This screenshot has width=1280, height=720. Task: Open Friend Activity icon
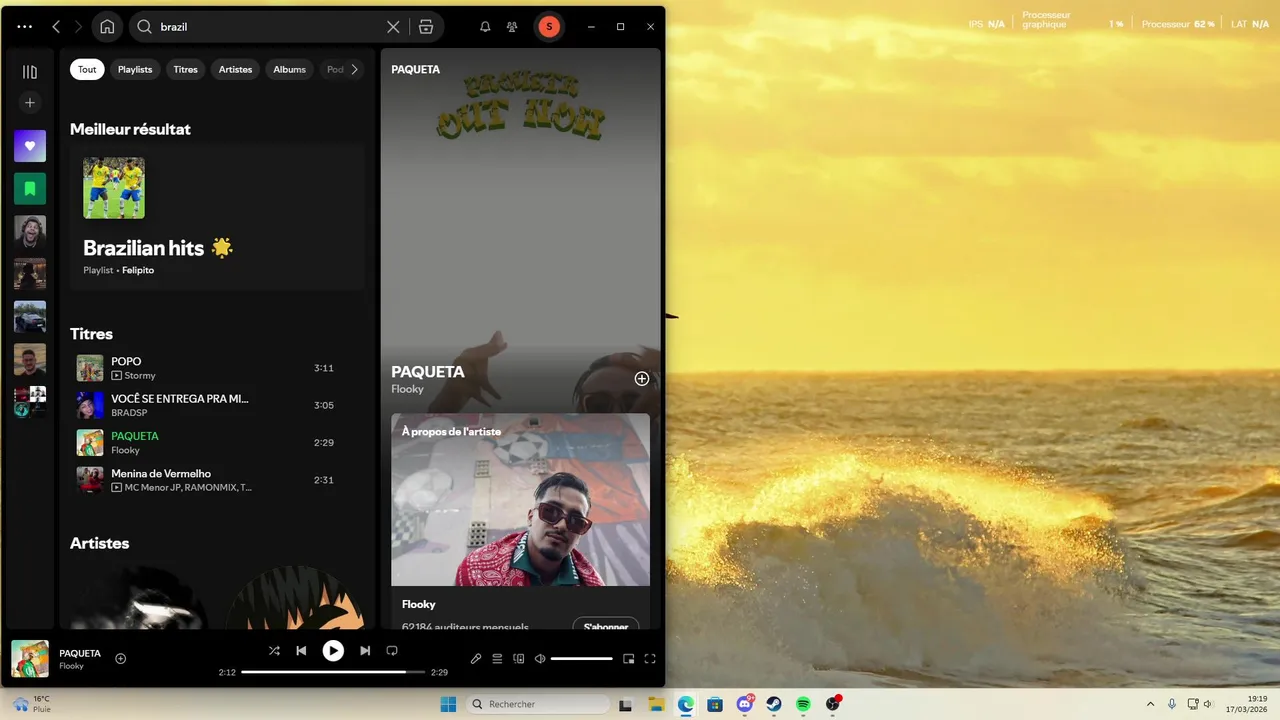coord(513,27)
